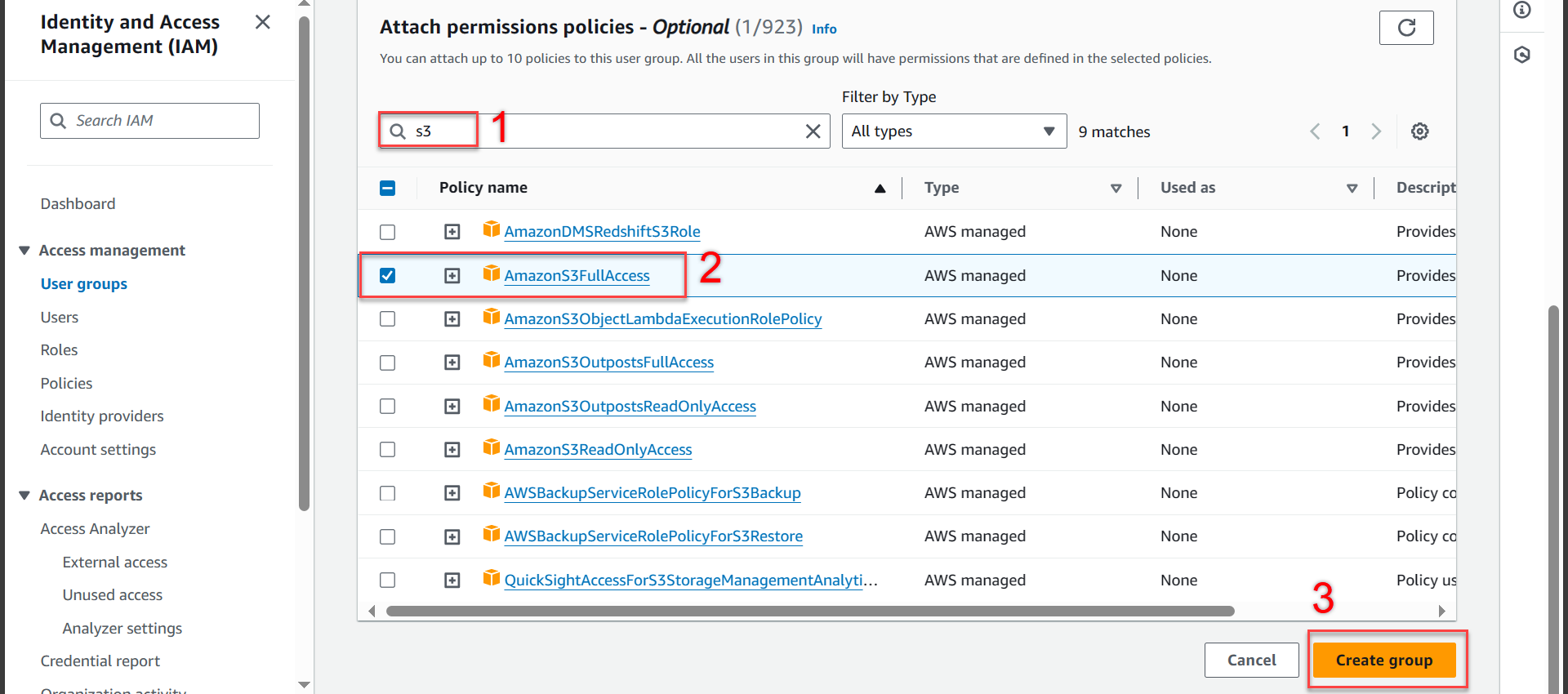Open table preferences gear icon

1419,131
